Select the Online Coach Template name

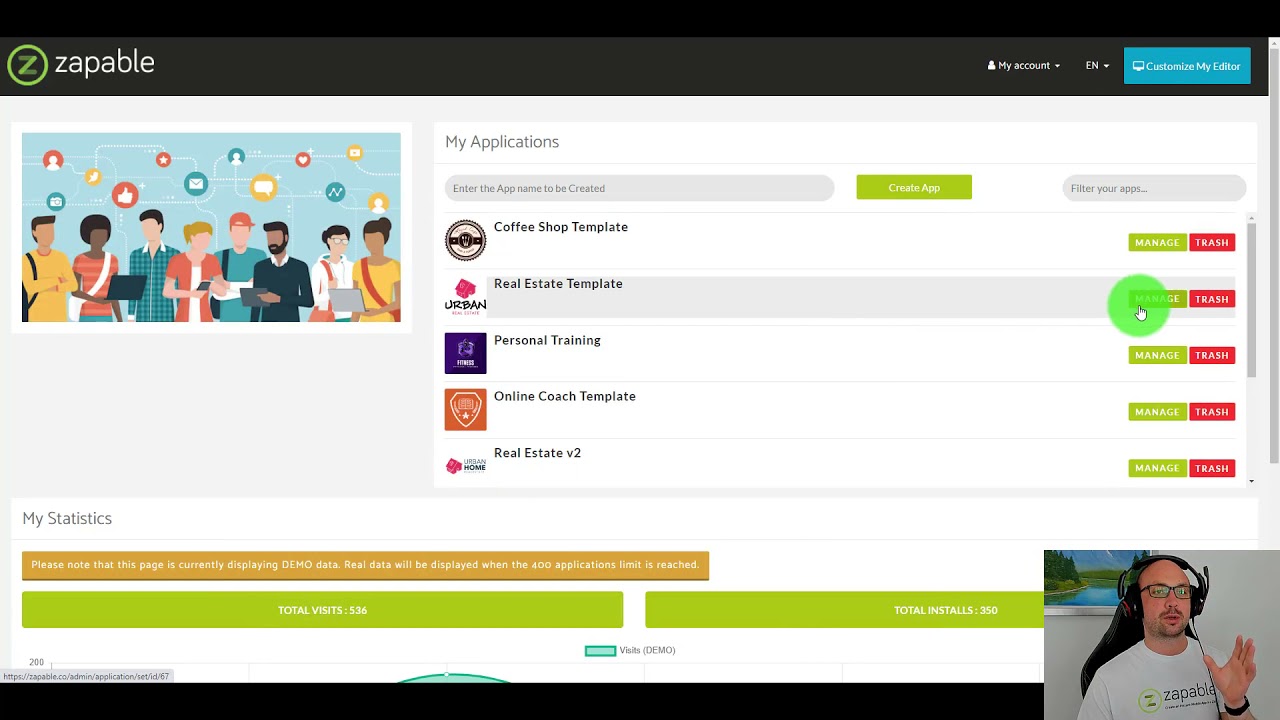click(565, 396)
